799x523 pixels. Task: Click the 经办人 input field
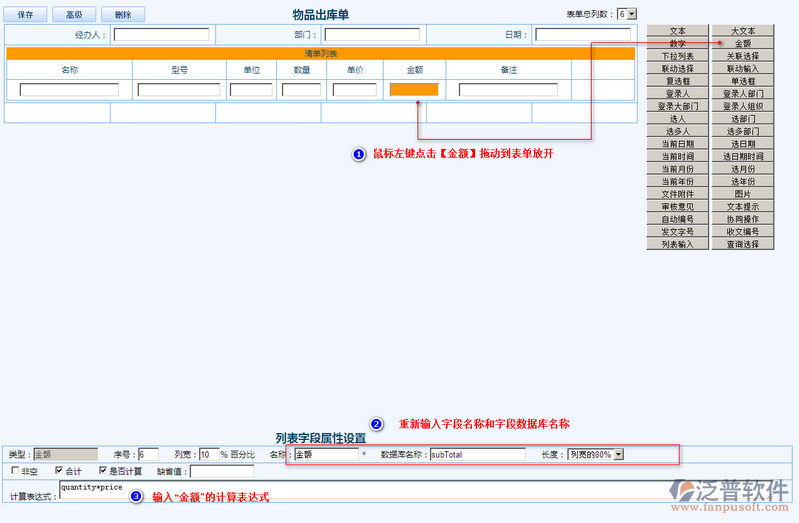(161, 35)
